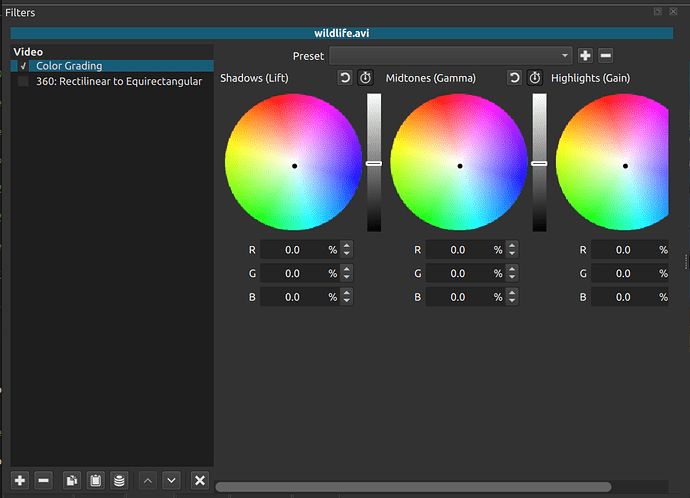This screenshot has height=498, width=690.
Task: Select the 360: Rectilinear to Equirectangular filter
Action: (118, 82)
